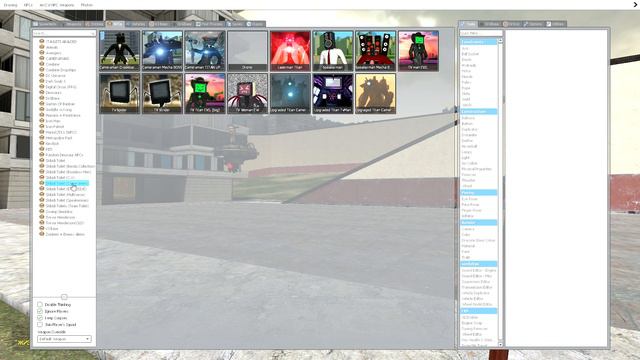
Task: Spawn the Upgraded Titan TvMan NPC
Action: 333,93
